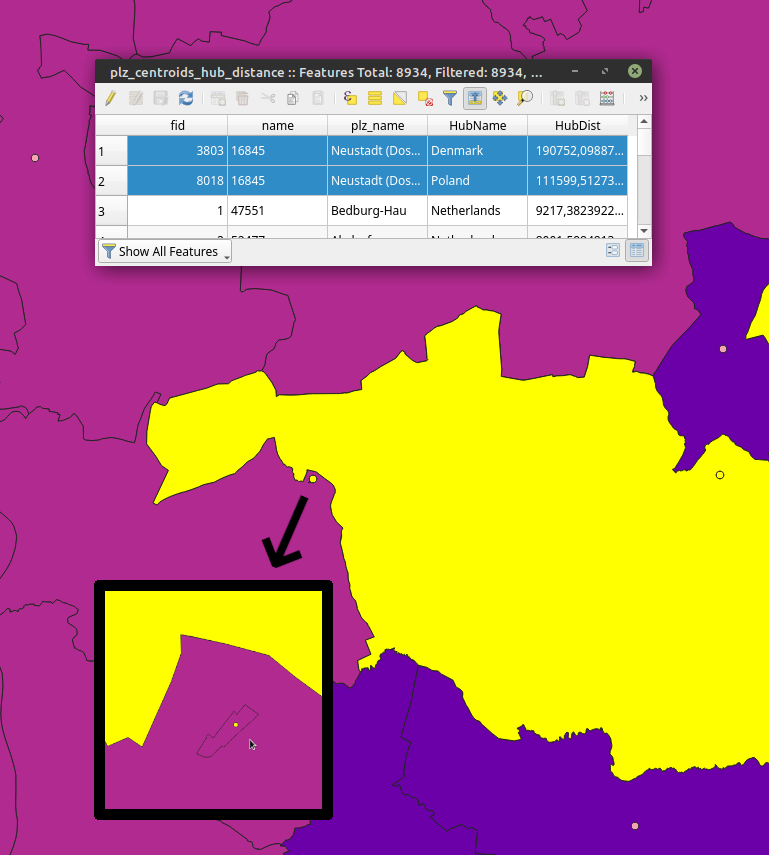Click the table scrollbar down arrow

point(644,231)
